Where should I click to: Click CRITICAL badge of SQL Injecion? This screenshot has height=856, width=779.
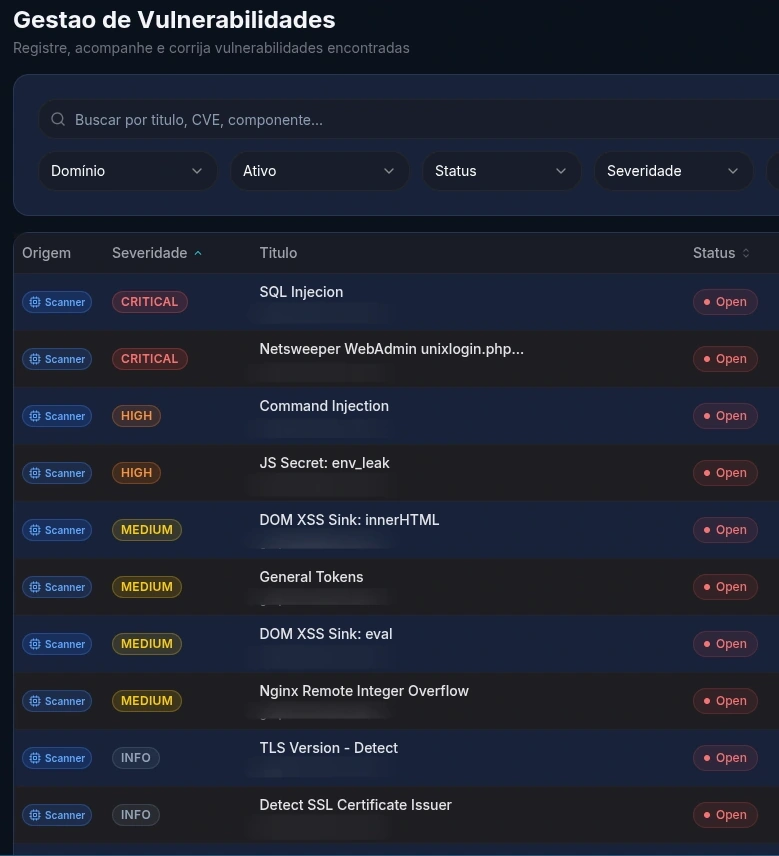150,302
